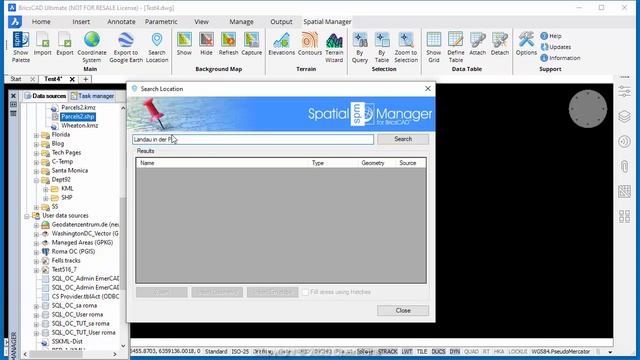The height and width of the screenshot is (360, 640).
Task: Expand the Santa Monica folder
Action: pyautogui.click(x=36, y=171)
